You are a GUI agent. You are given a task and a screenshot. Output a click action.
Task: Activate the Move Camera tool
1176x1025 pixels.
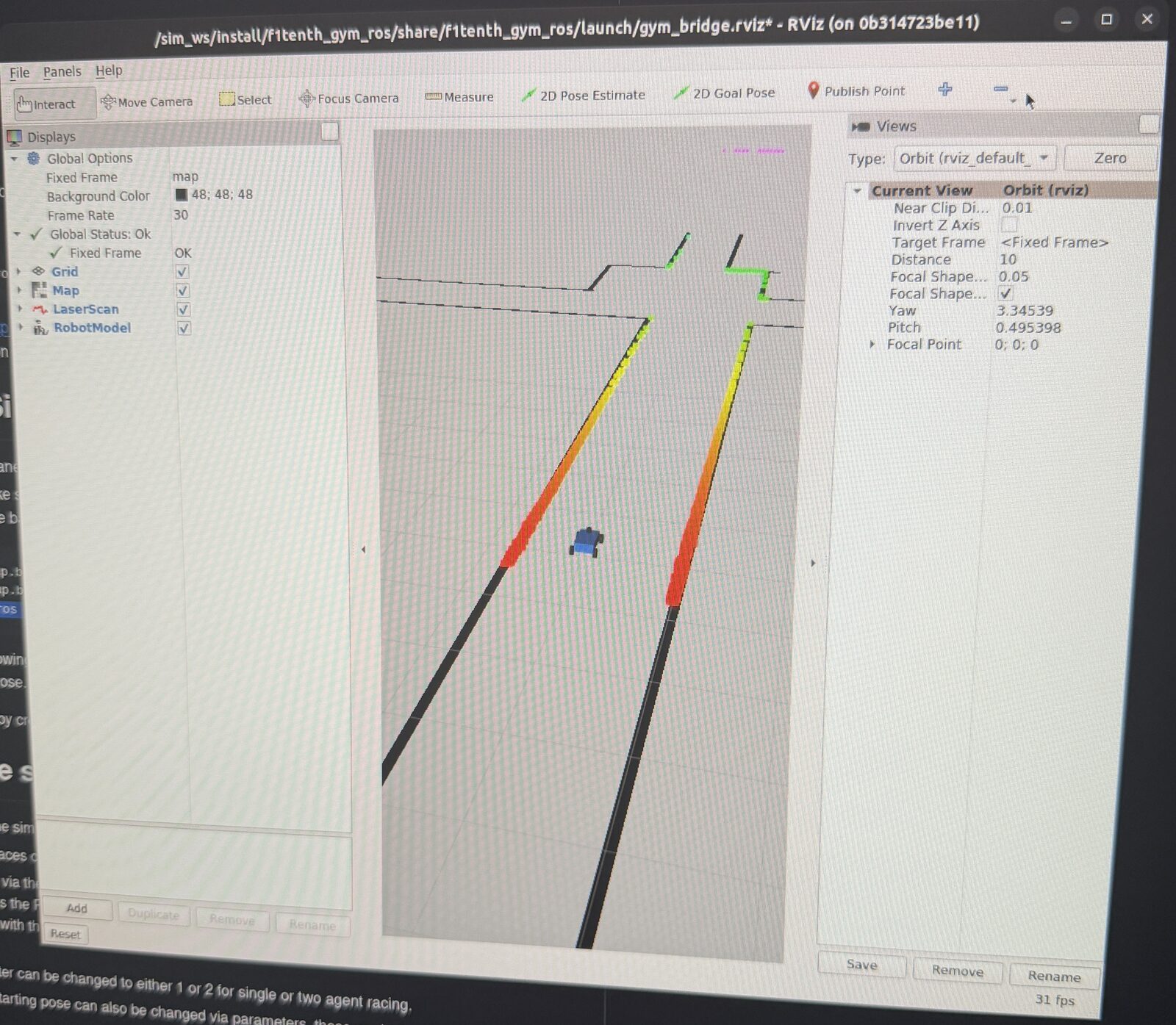pyautogui.click(x=146, y=101)
